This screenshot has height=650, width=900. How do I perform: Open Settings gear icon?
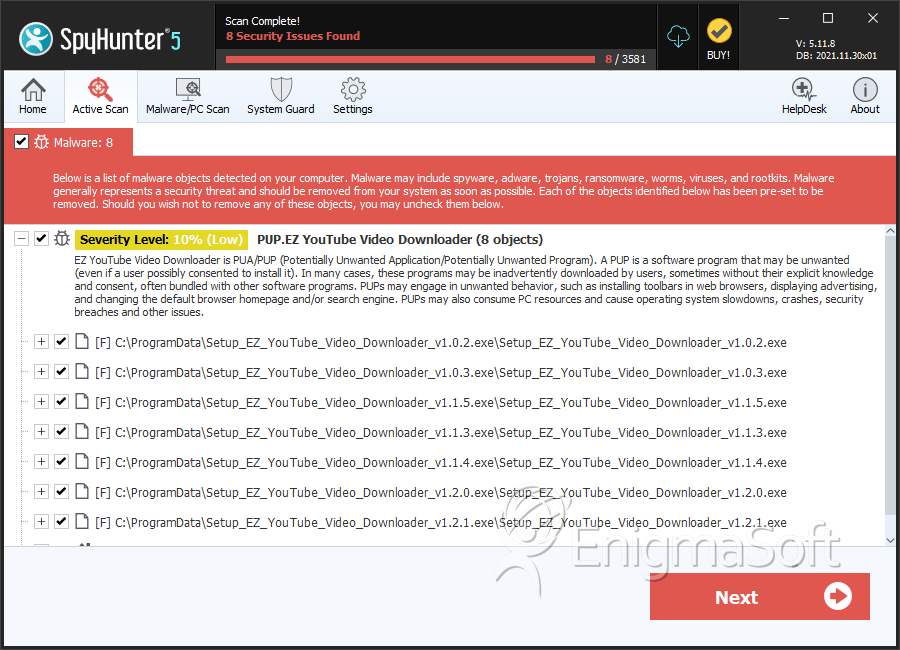(352, 97)
